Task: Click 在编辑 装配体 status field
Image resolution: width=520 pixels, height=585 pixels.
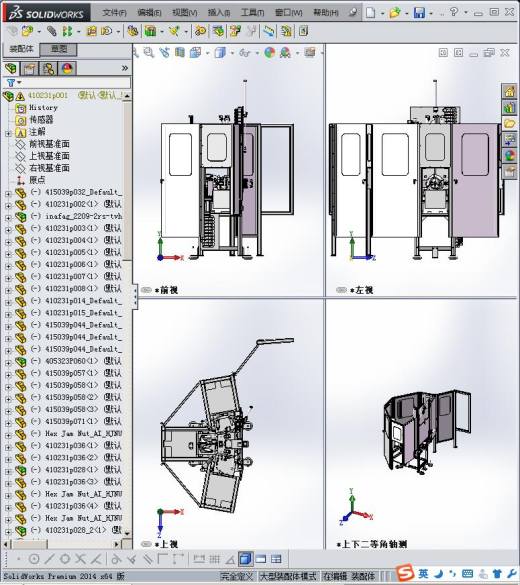Action: pyautogui.click(x=349, y=576)
